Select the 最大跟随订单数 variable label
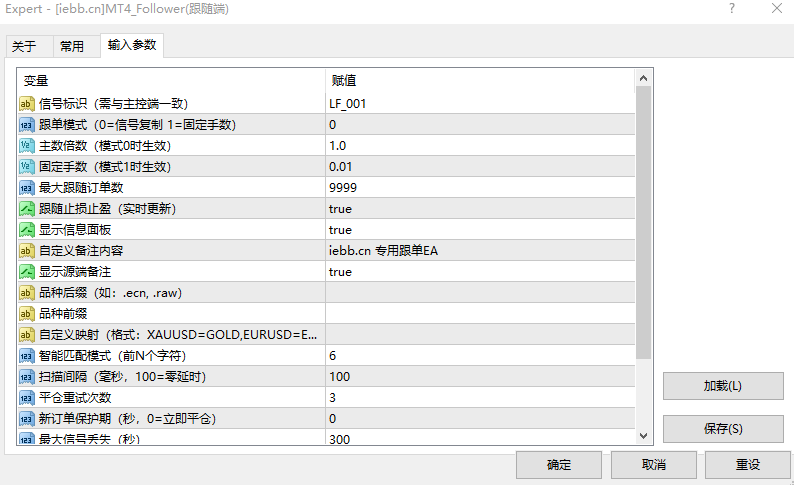Viewport: 794px width, 485px height. coord(81,188)
